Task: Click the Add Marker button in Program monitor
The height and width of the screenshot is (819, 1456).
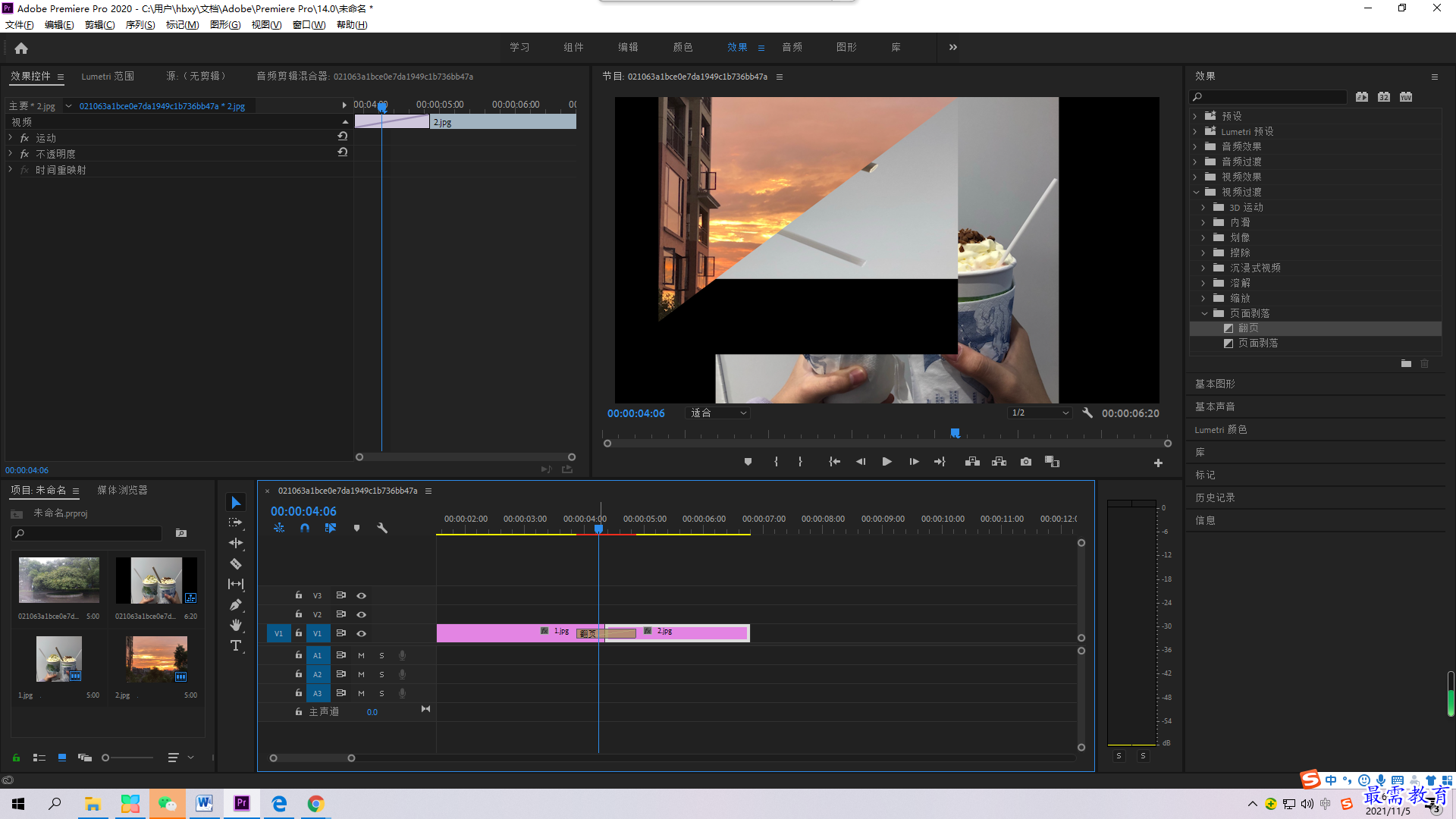Action: [x=748, y=462]
